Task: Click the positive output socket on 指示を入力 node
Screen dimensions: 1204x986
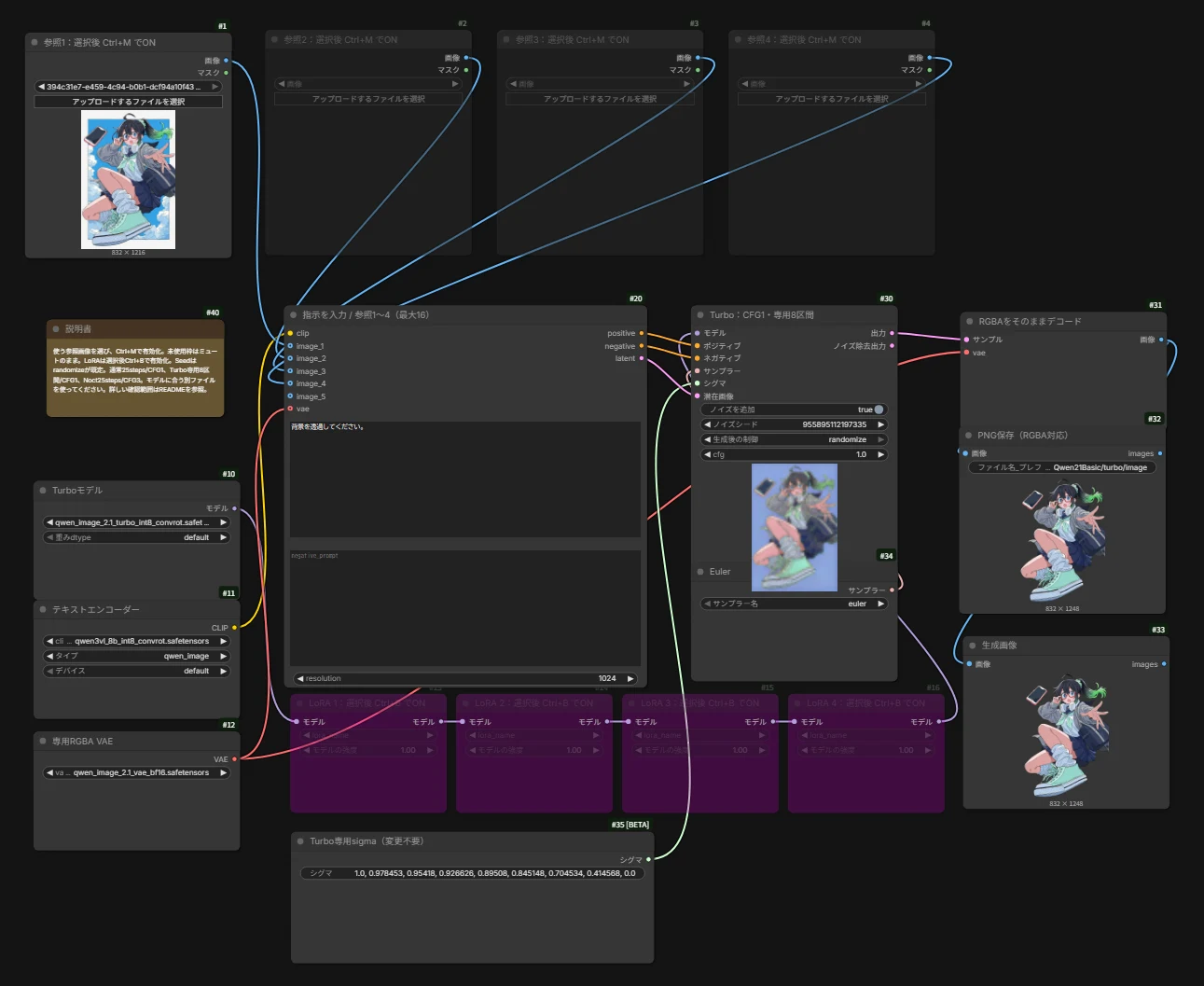Action: coord(641,333)
